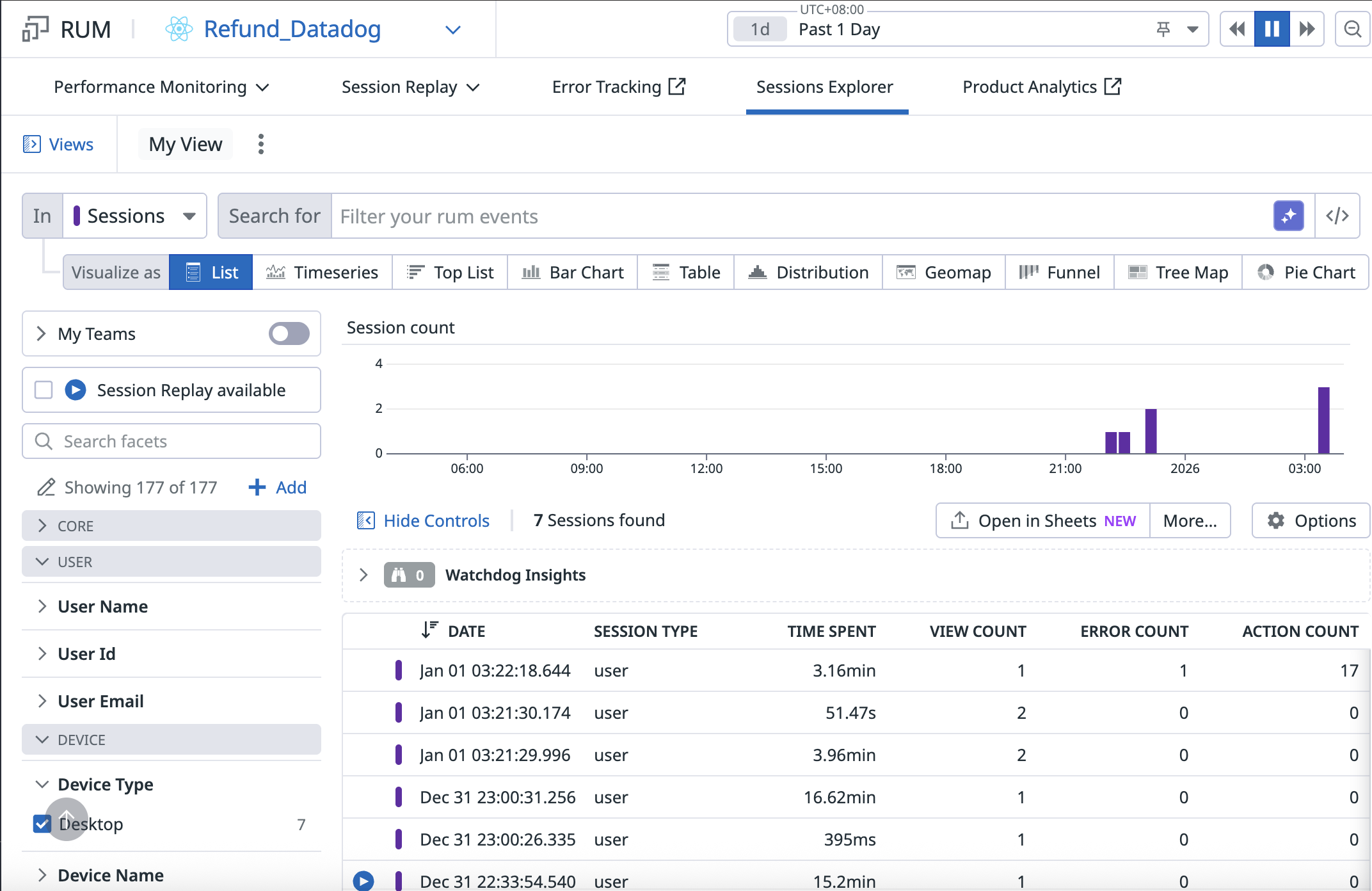Viewport: 1372px width, 891px height.
Task: Click the pin icon in time selector
Action: (1163, 29)
